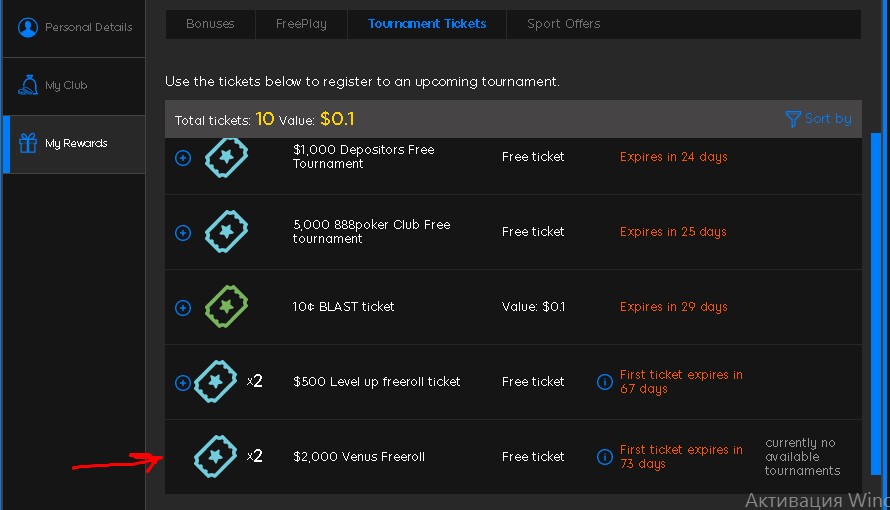Switch to the Bonuses tab
The height and width of the screenshot is (510, 890).
click(x=210, y=24)
